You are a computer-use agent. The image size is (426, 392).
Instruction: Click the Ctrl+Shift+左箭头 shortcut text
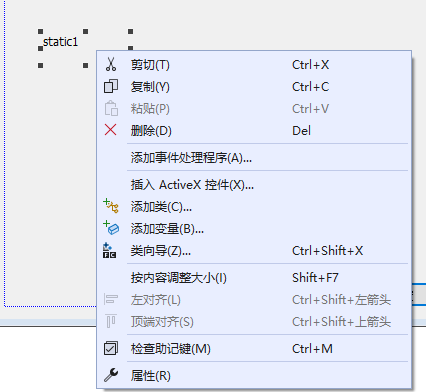(x=341, y=300)
